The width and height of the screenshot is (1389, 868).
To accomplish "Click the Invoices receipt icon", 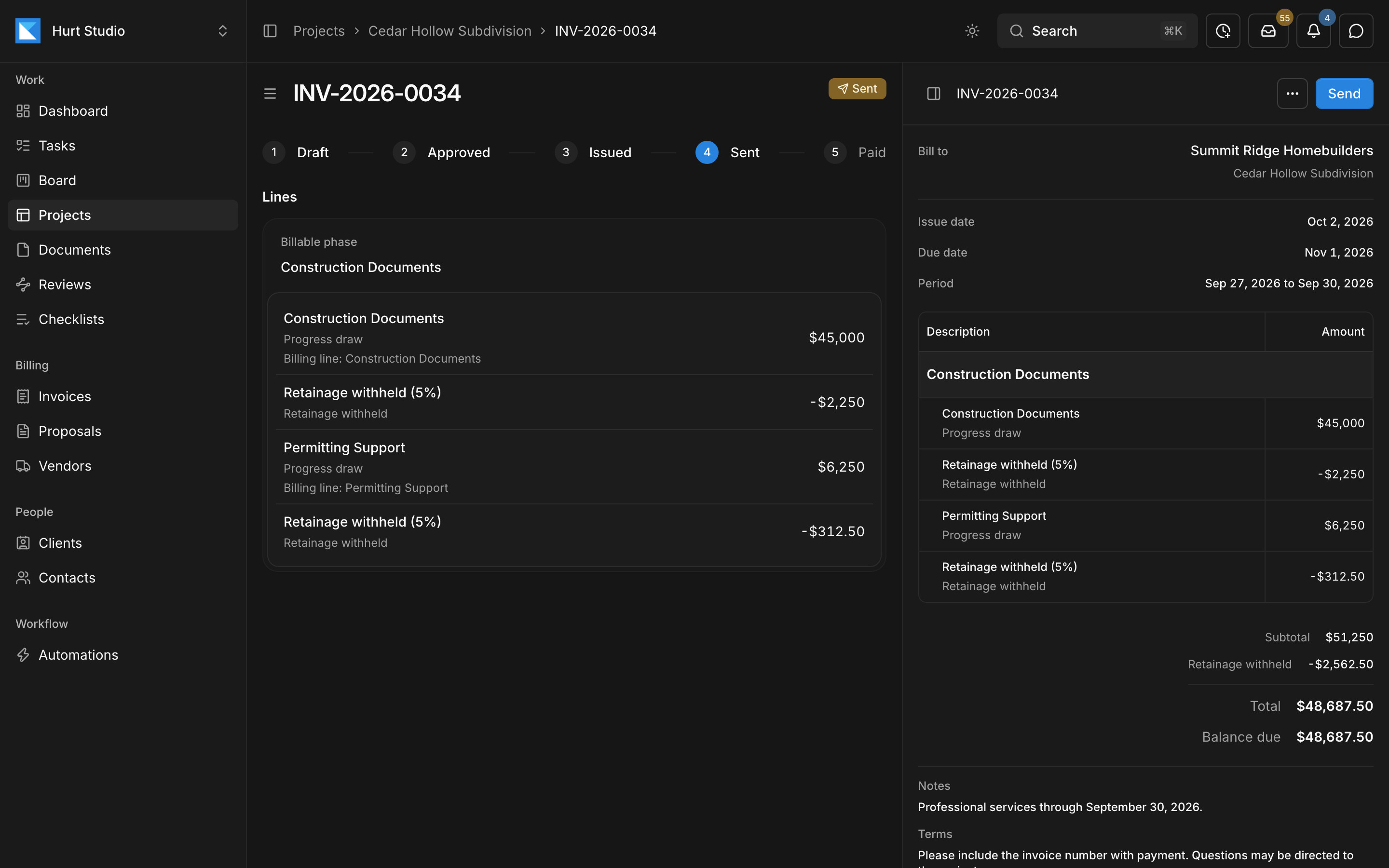I will 23,397.
